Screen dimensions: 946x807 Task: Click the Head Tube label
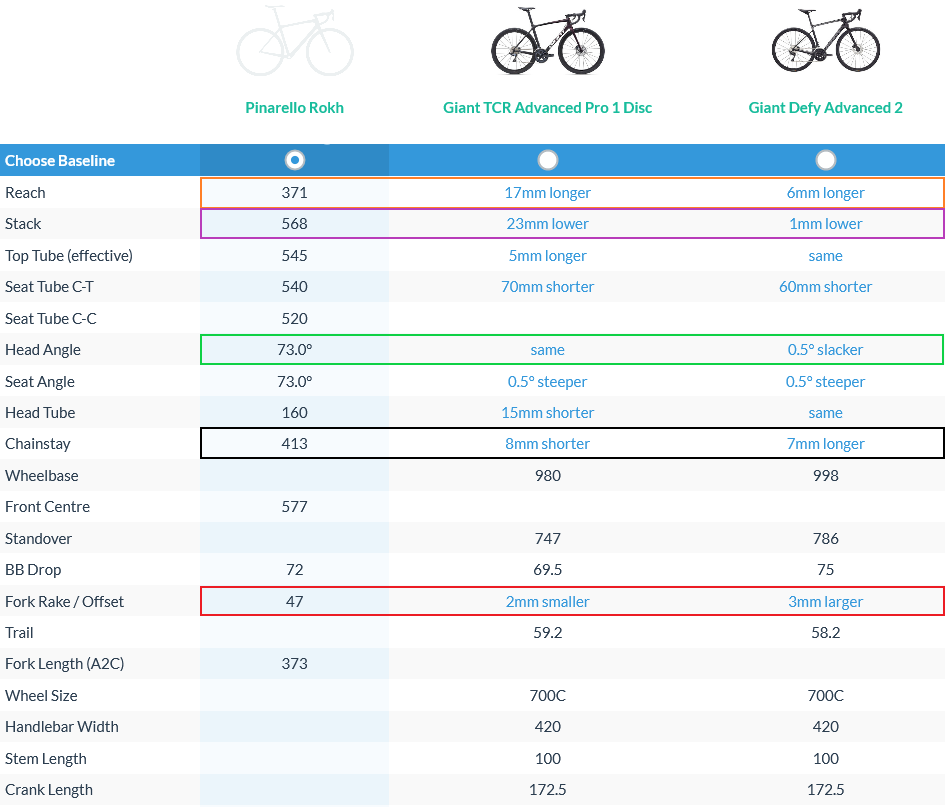coord(40,413)
